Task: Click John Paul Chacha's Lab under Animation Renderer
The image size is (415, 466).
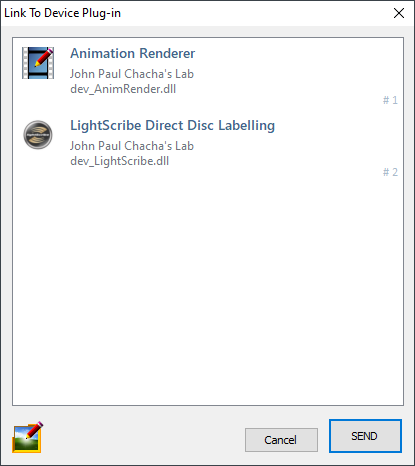Action: [x=132, y=74]
